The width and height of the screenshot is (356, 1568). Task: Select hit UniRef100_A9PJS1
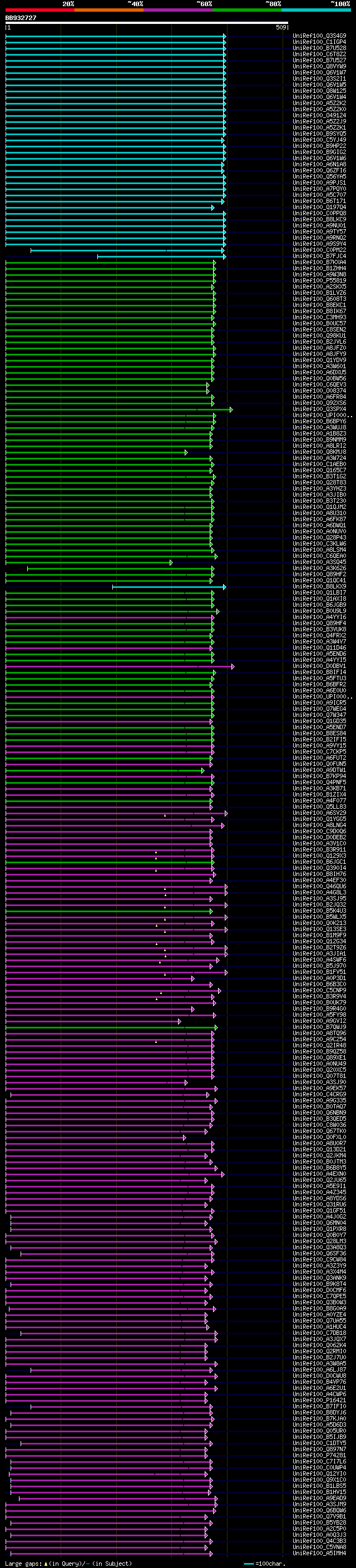(x=319, y=182)
